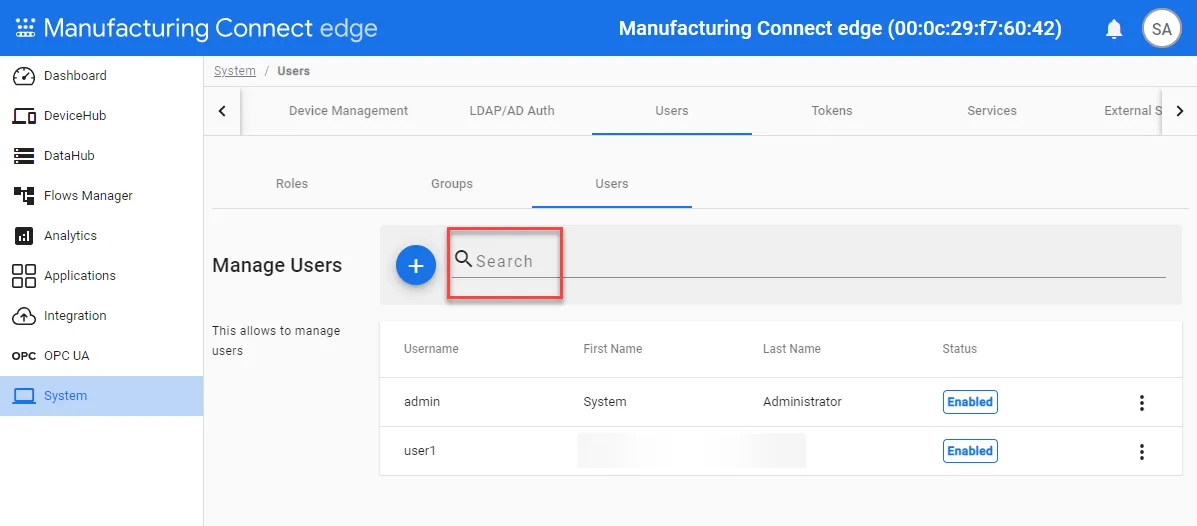This screenshot has height=526, width=1197.
Task: Navigate to Analytics in the sidebar
Action: (x=102, y=236)
